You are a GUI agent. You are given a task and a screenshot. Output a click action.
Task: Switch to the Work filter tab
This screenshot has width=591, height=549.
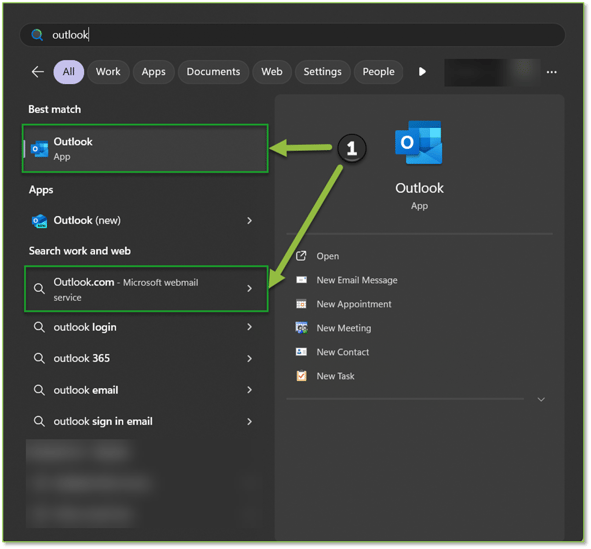click(x=108, y=72)
